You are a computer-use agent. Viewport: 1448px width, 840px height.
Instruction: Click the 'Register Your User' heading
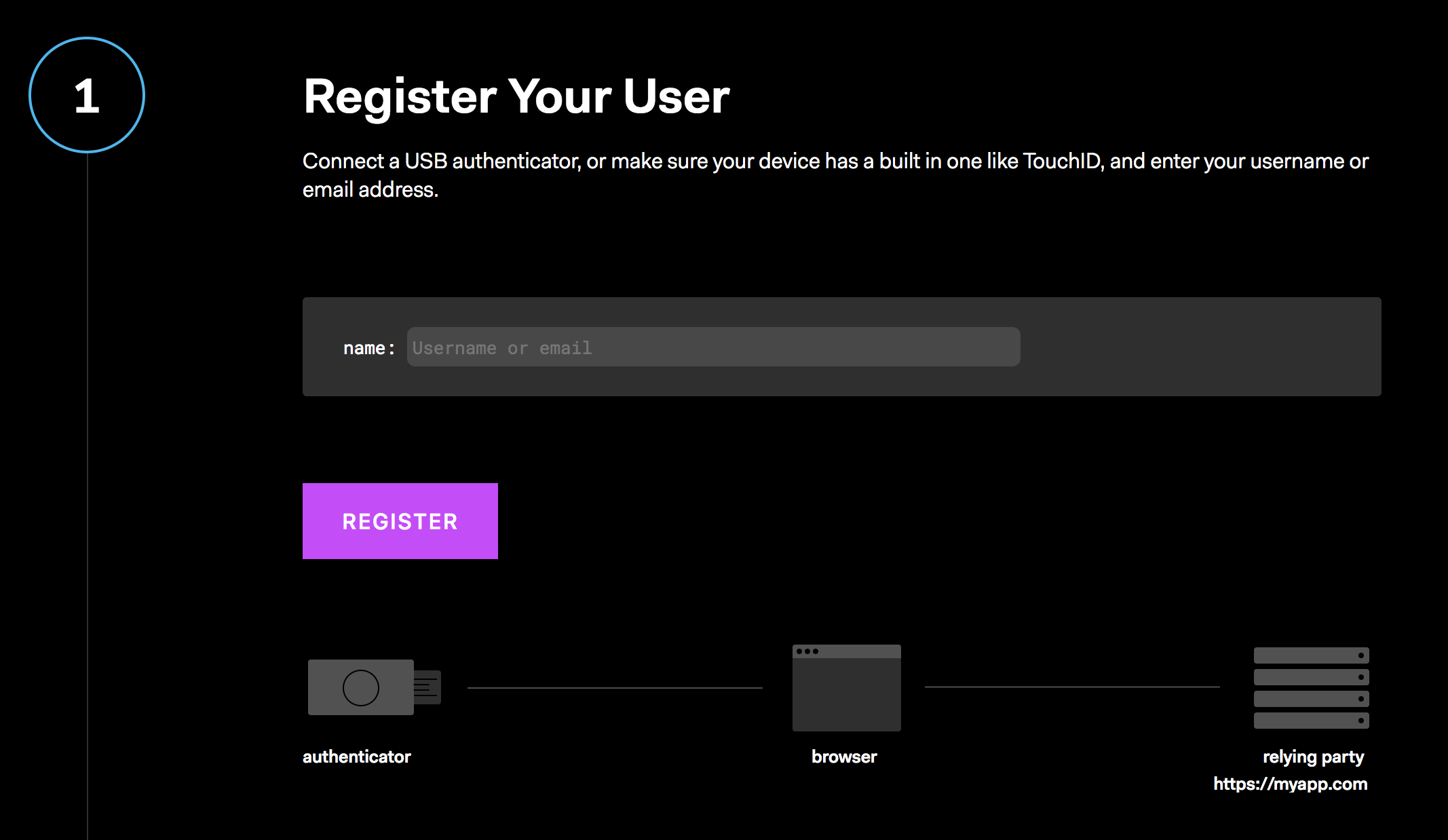[516, 96]
